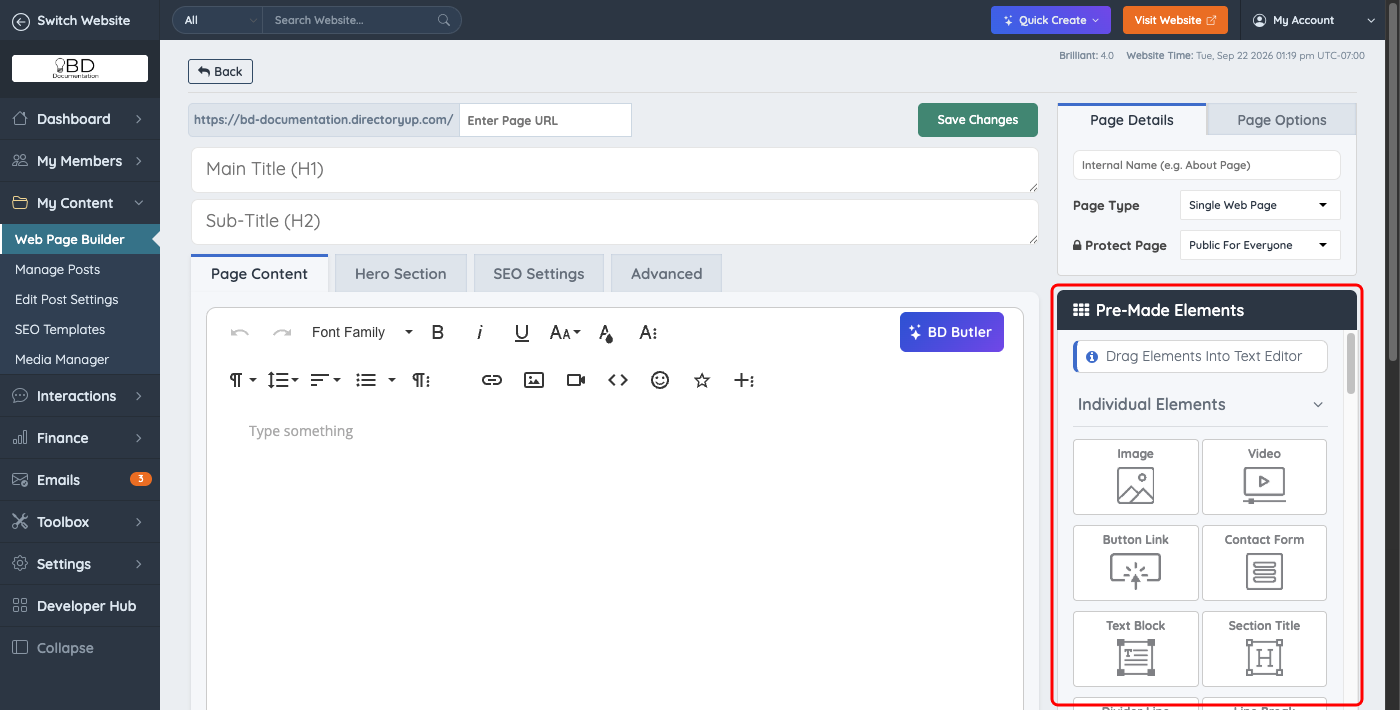1400x710 pixels.
Task: Collapse the Individual Elements section
Action: pos(1318,405)
